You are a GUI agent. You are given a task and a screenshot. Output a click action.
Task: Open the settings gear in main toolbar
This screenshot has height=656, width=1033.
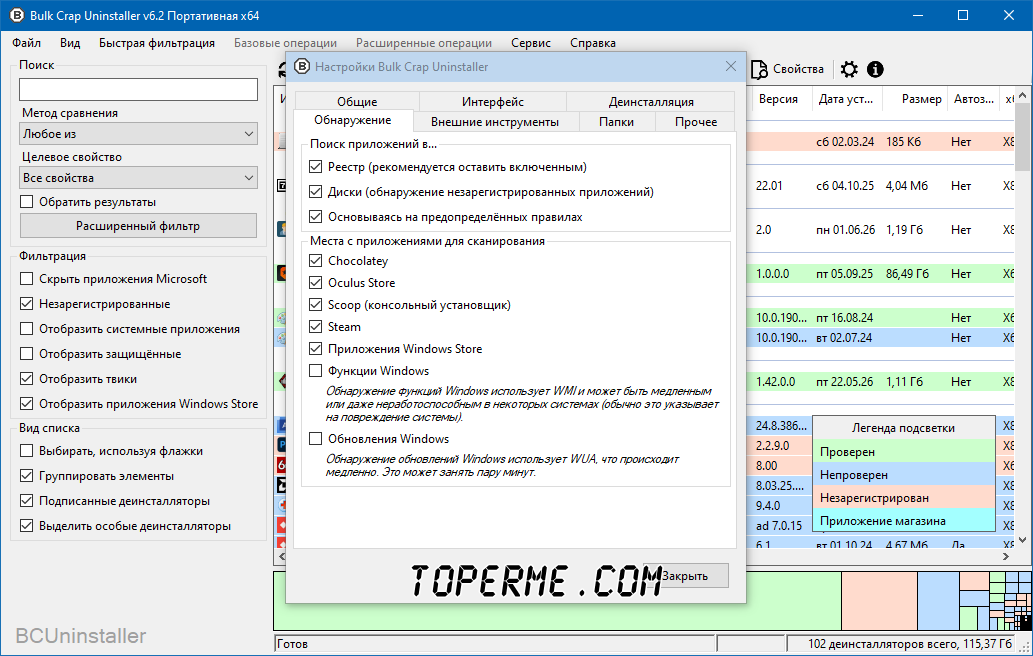click(x=849, y=69)
